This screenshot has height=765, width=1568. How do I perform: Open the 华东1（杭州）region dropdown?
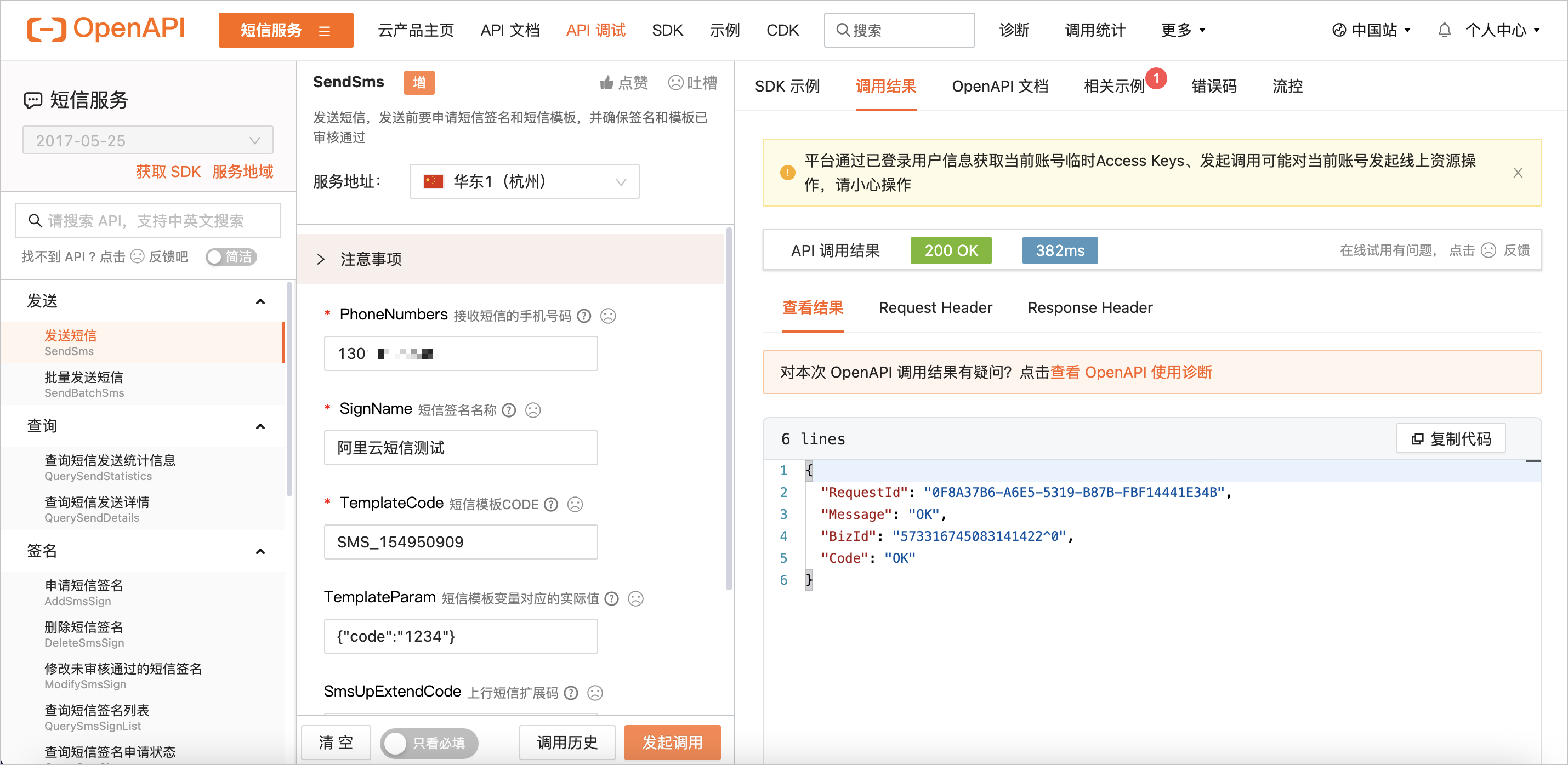(x=524, y=181)
